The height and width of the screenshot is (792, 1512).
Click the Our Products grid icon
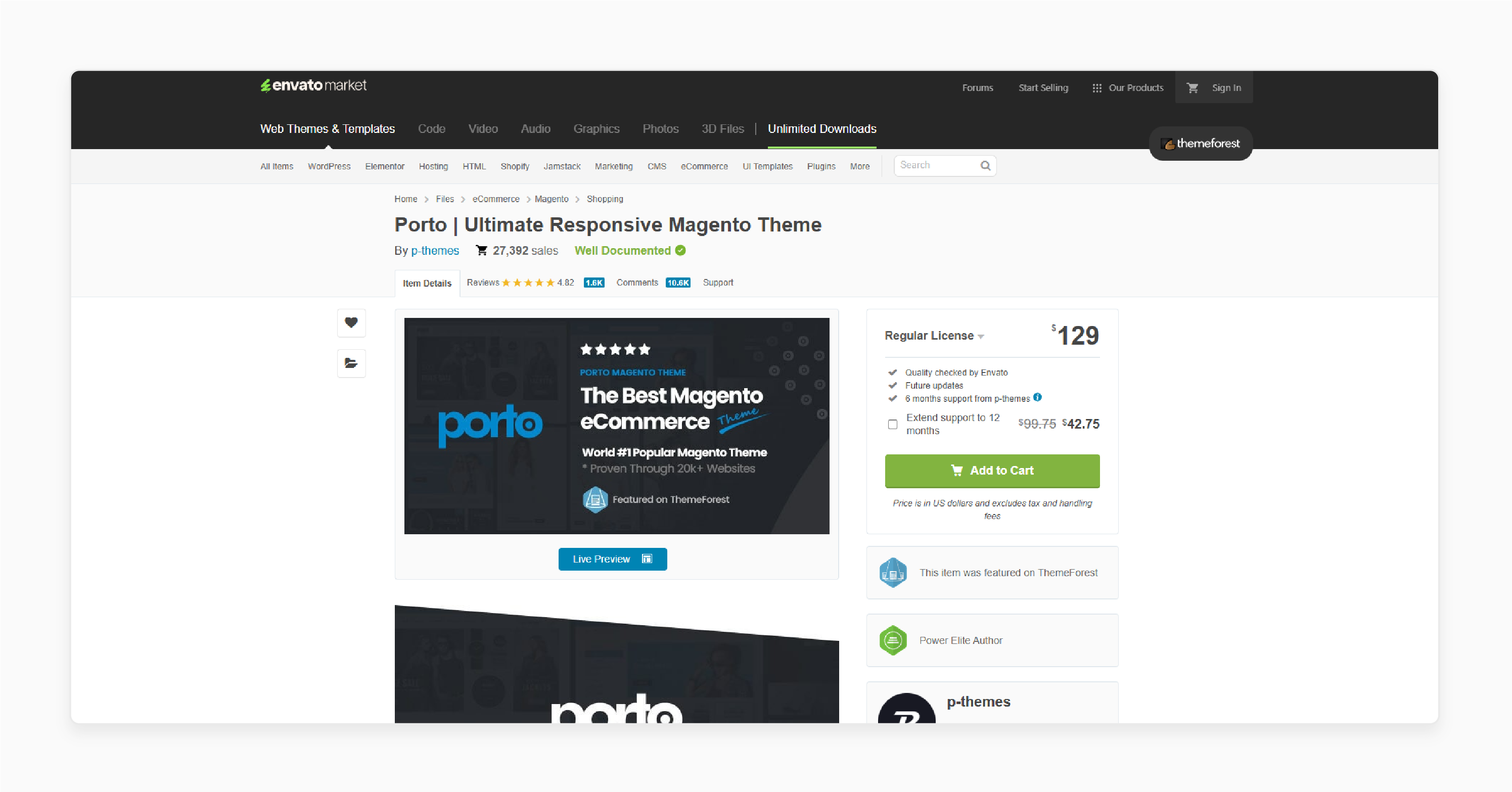tap(1096, 88)
